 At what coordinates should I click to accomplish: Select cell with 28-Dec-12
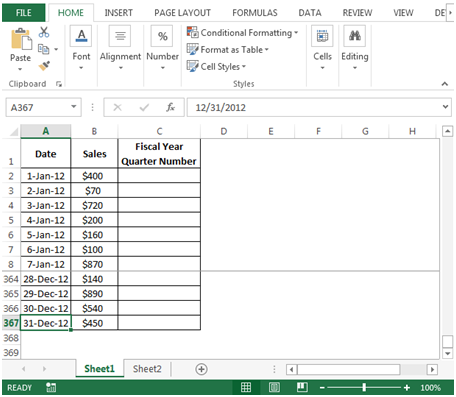(46, 279)
